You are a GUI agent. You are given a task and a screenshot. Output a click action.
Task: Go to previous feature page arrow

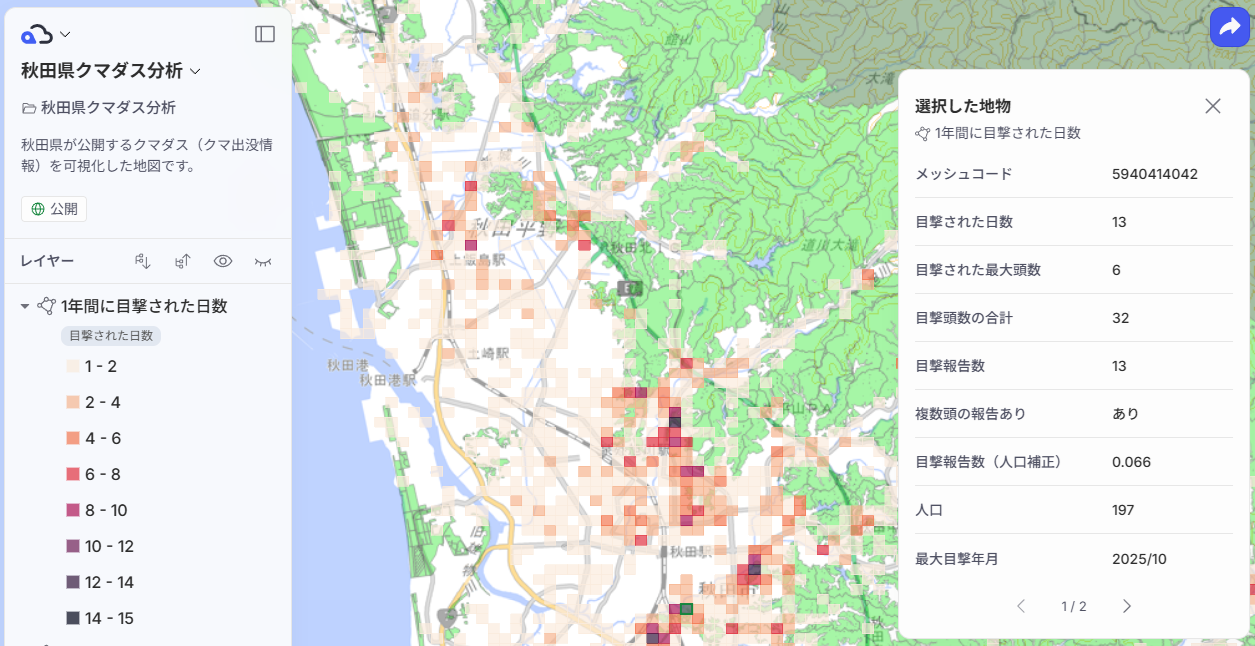pyautogui.click(x=1021, y=606)
